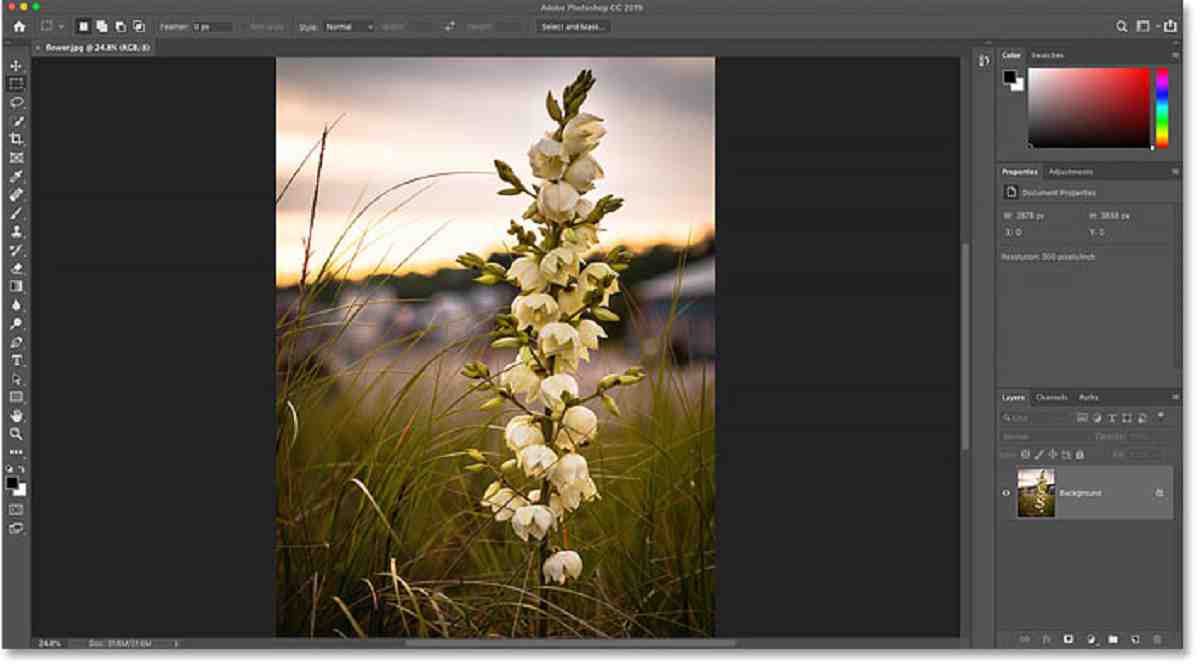
Task: Hide the Background layer with eye icon
Action: [x=1007, y=493]
